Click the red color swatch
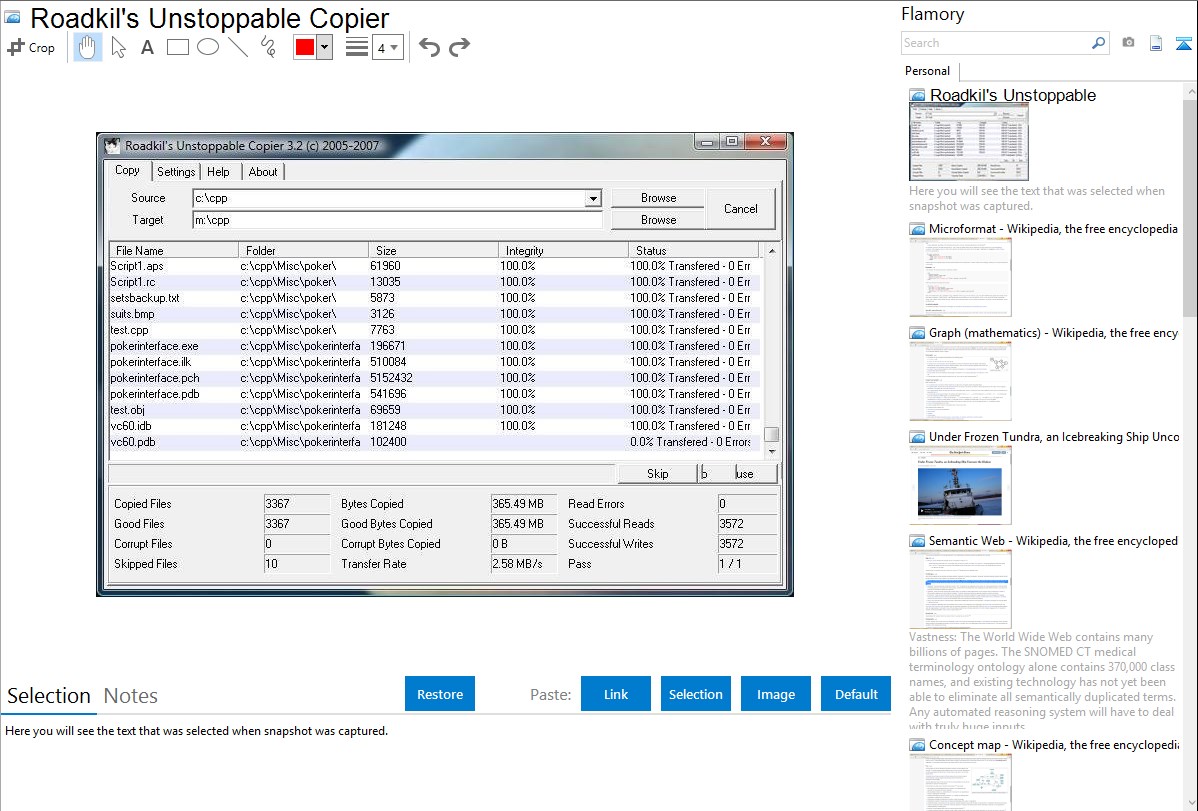This screenshot has height=811, width=1198. pyautogui.click(x=305, y=47)
